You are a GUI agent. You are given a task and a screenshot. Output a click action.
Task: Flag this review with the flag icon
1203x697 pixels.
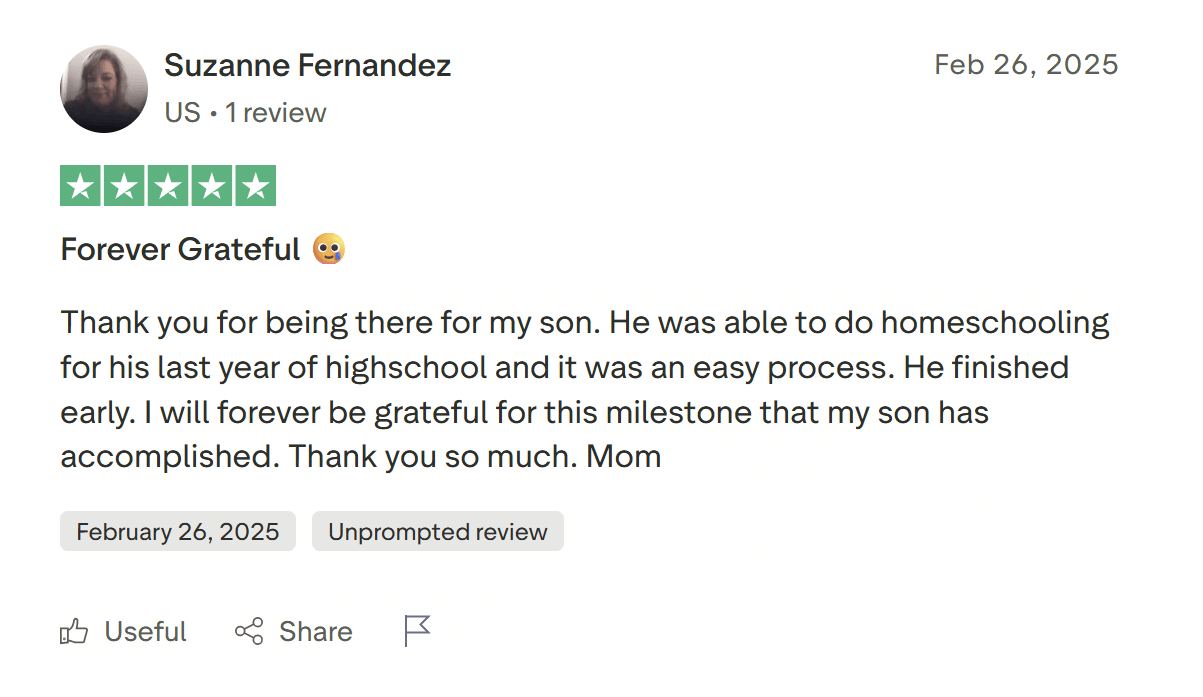[x=417, y=631]
